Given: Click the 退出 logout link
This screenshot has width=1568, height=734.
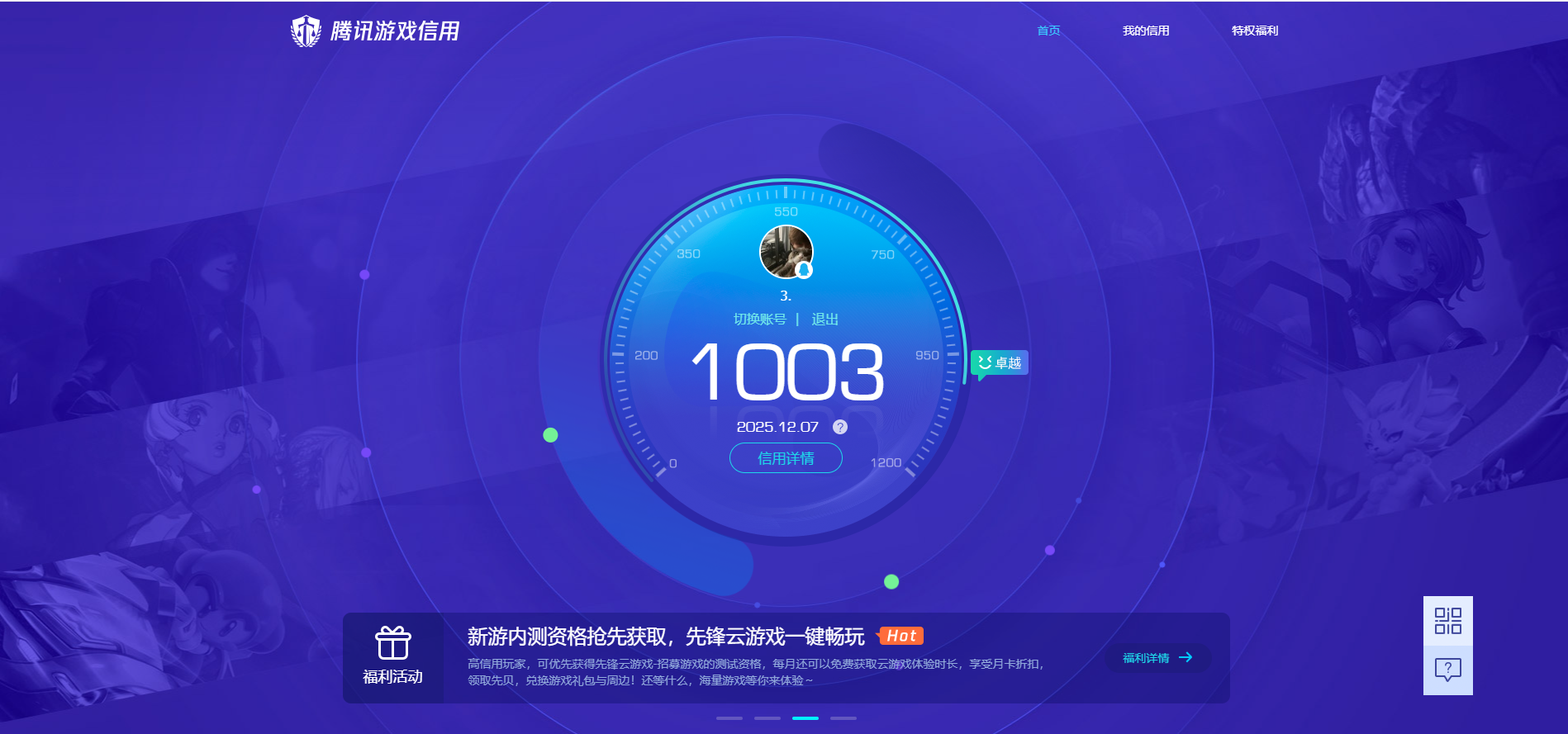Looking at the screenshot, I should coord(824,320).
